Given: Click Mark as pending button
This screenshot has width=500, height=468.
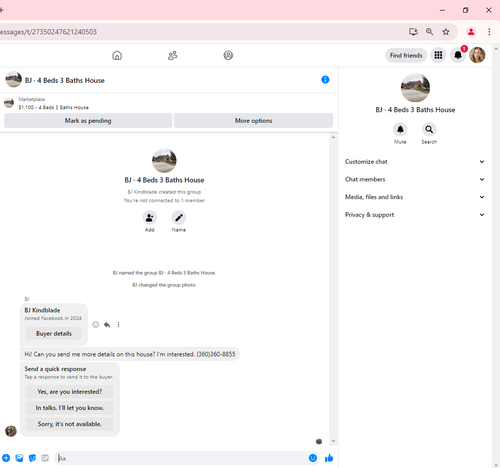Looking at the screenshot, I should (88, 121).
